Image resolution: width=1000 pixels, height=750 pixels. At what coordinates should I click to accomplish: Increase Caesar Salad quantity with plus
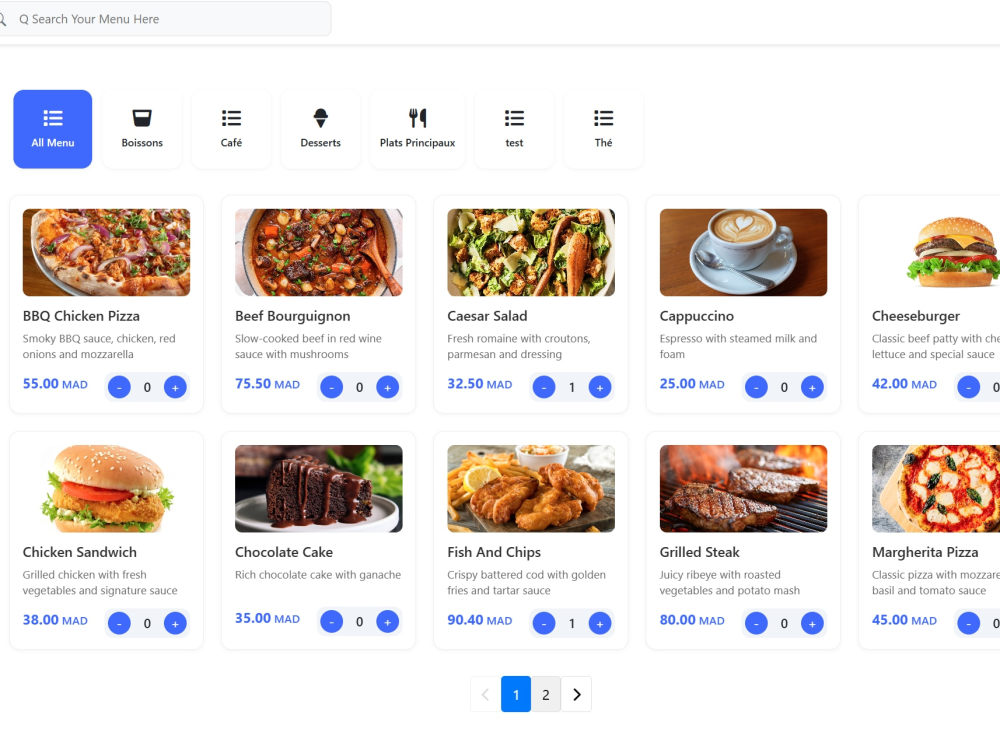coord(600,387)
